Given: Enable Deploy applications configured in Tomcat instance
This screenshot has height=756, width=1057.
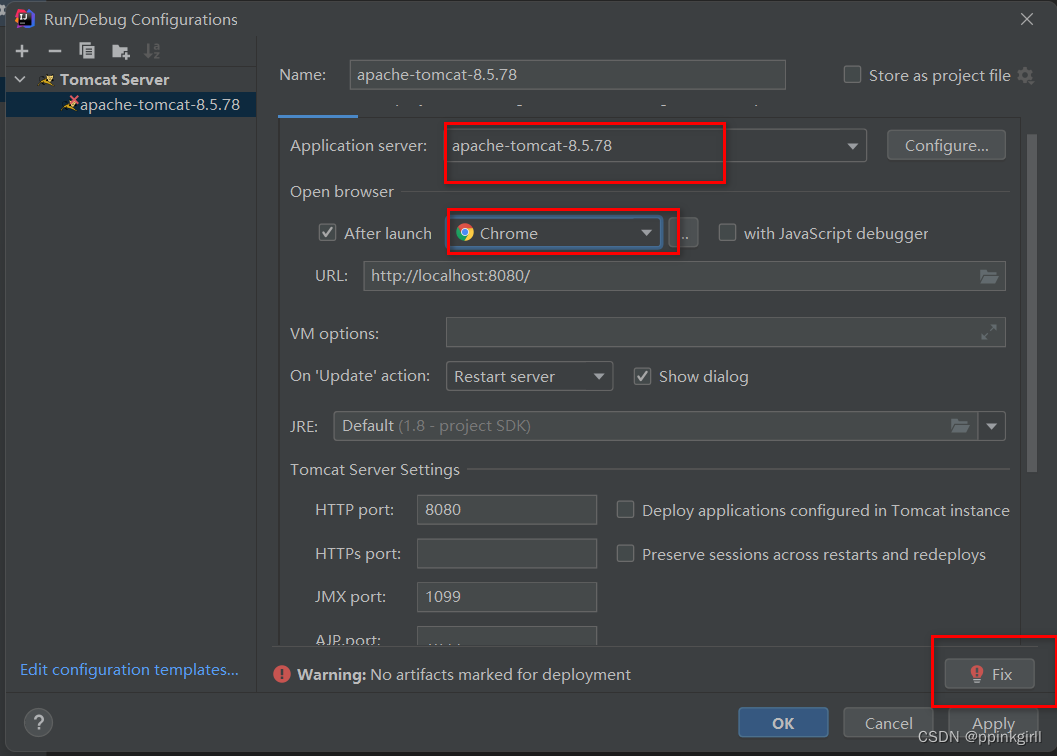Looking at the screenshot, I should tap(626, 510).
